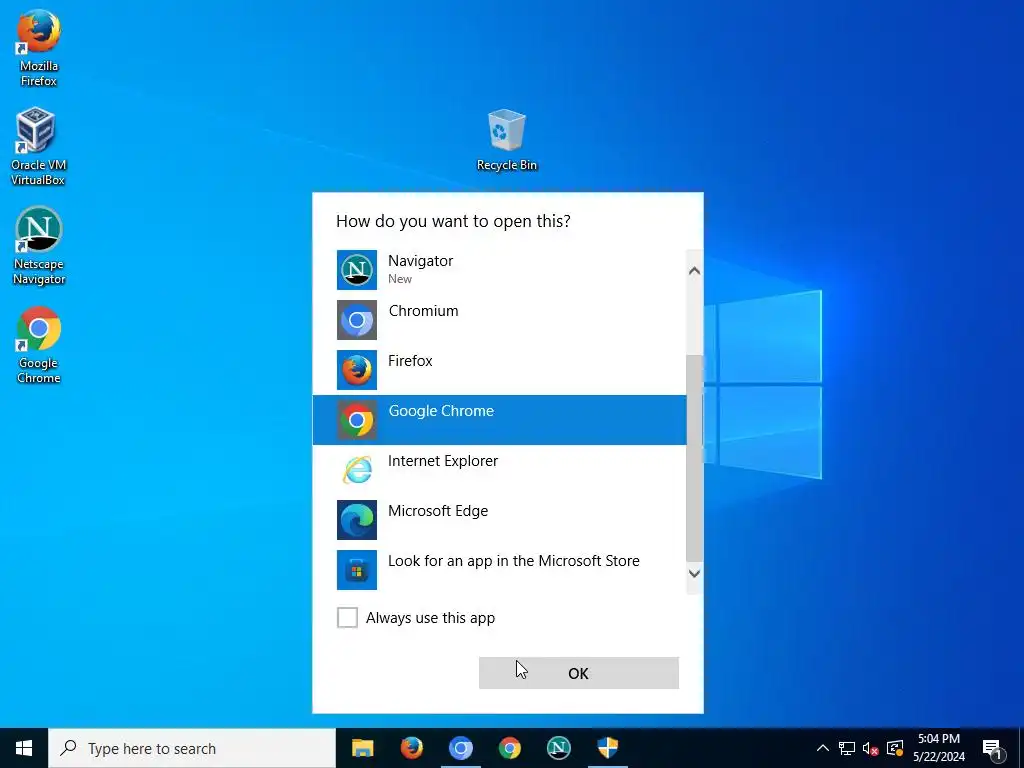The width and height of the screenshot is (1024, 768).
Task: Open the clock and date flyout
Action: [938, 748]
